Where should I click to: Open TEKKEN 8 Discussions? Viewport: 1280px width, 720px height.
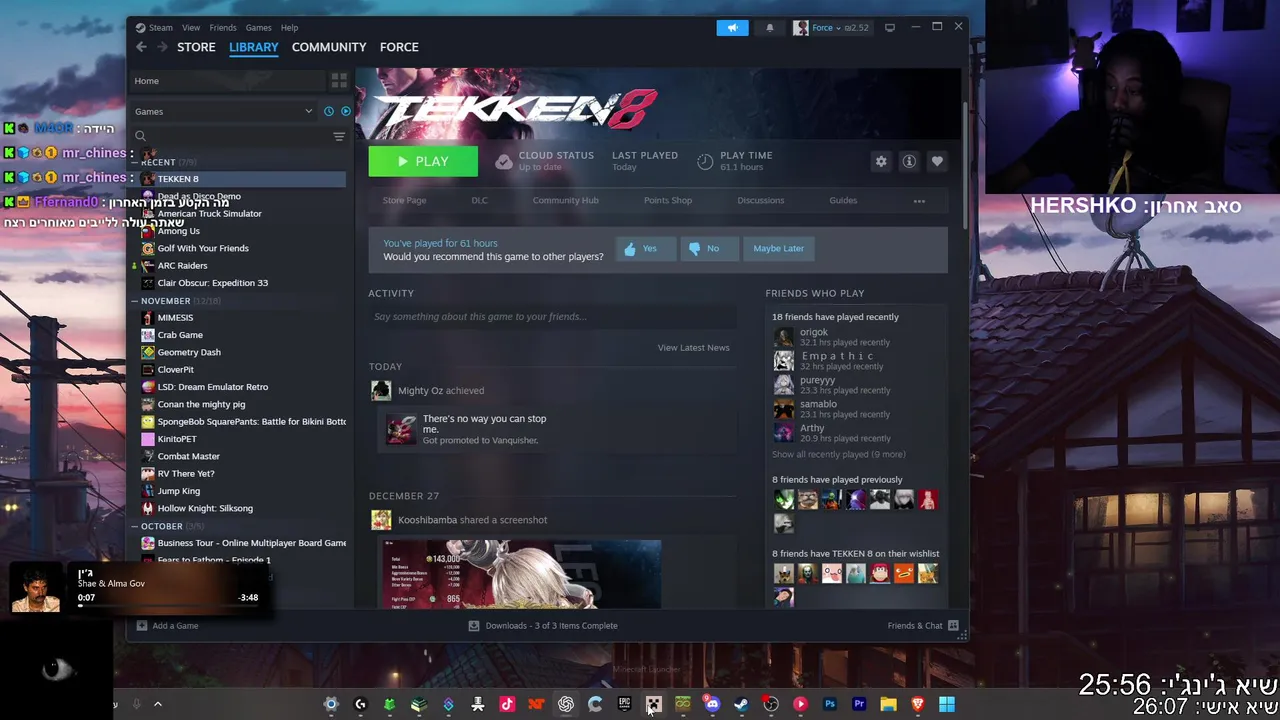click(x=761, y=201)
